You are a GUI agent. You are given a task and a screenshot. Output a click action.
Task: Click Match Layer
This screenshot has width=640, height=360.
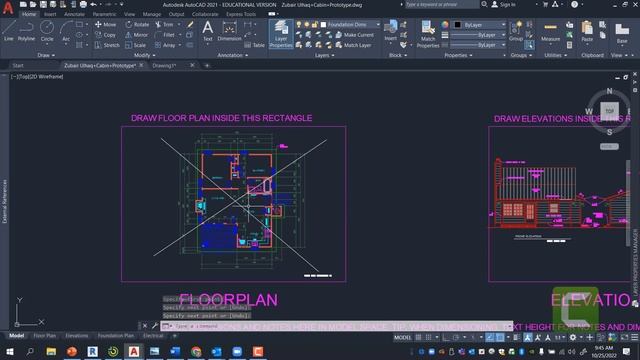[353, 45]
